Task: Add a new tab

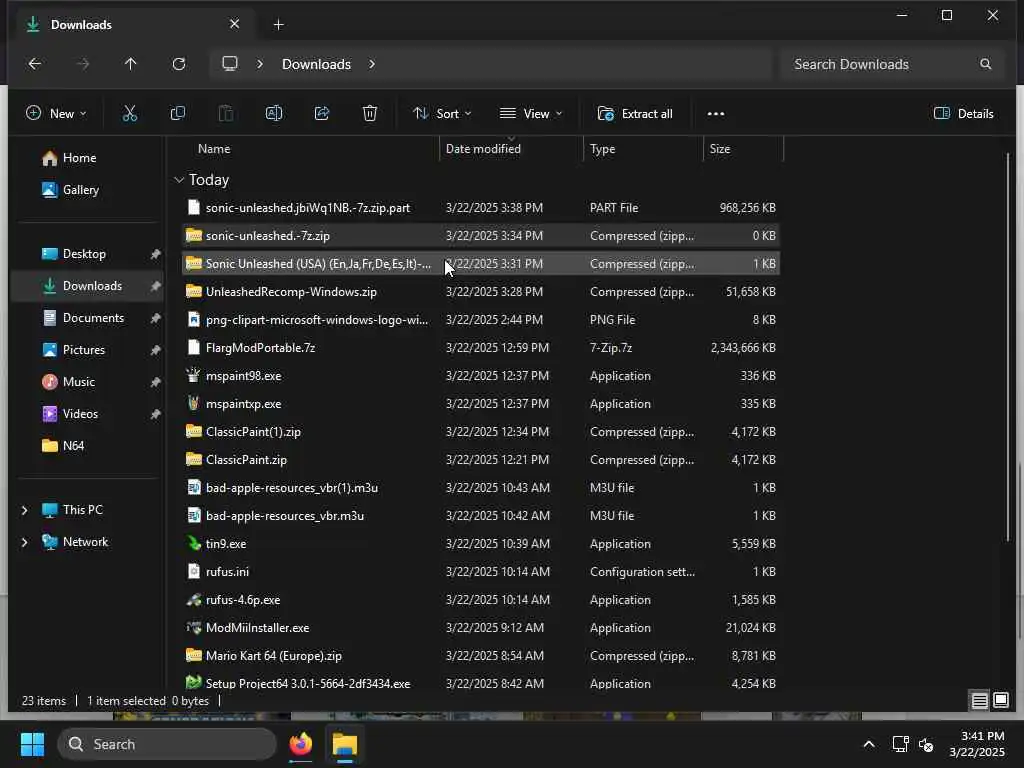Action: 278,25
